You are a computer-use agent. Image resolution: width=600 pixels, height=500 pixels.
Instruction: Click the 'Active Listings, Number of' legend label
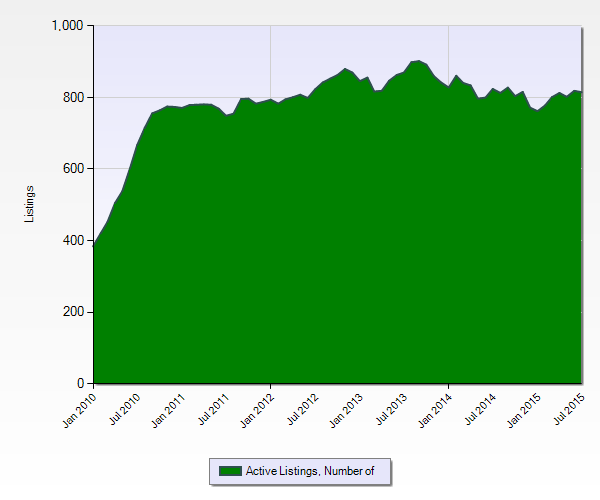[x=310, y=471]
